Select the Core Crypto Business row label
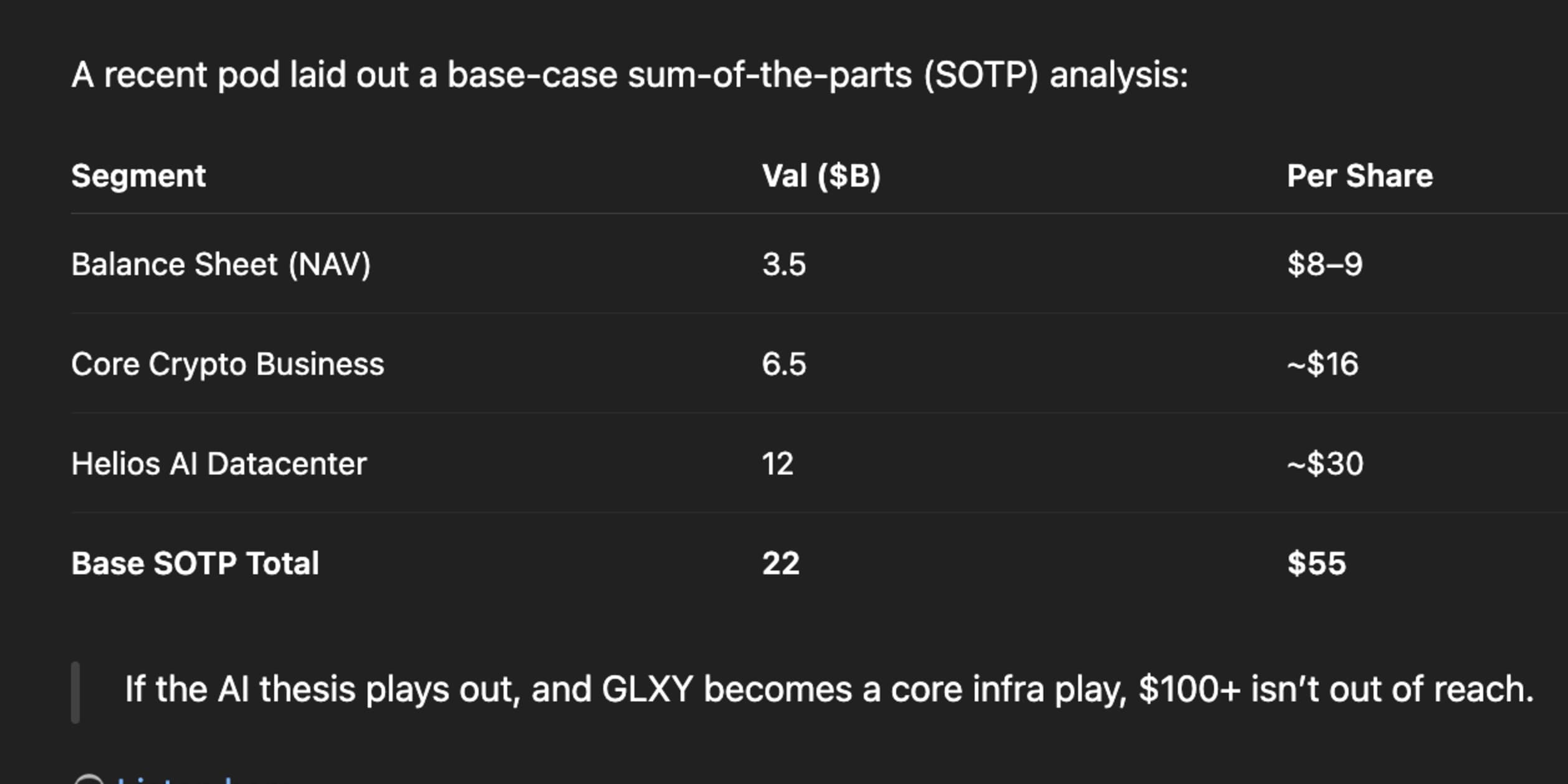The image size is (1568, 784). click(227, 365)
